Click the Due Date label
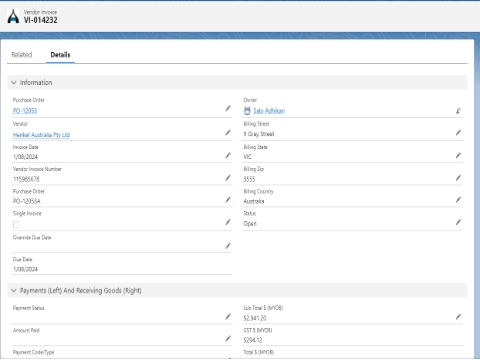The height and width of the screenshot is (360, 480). click(x=22, y=259)
